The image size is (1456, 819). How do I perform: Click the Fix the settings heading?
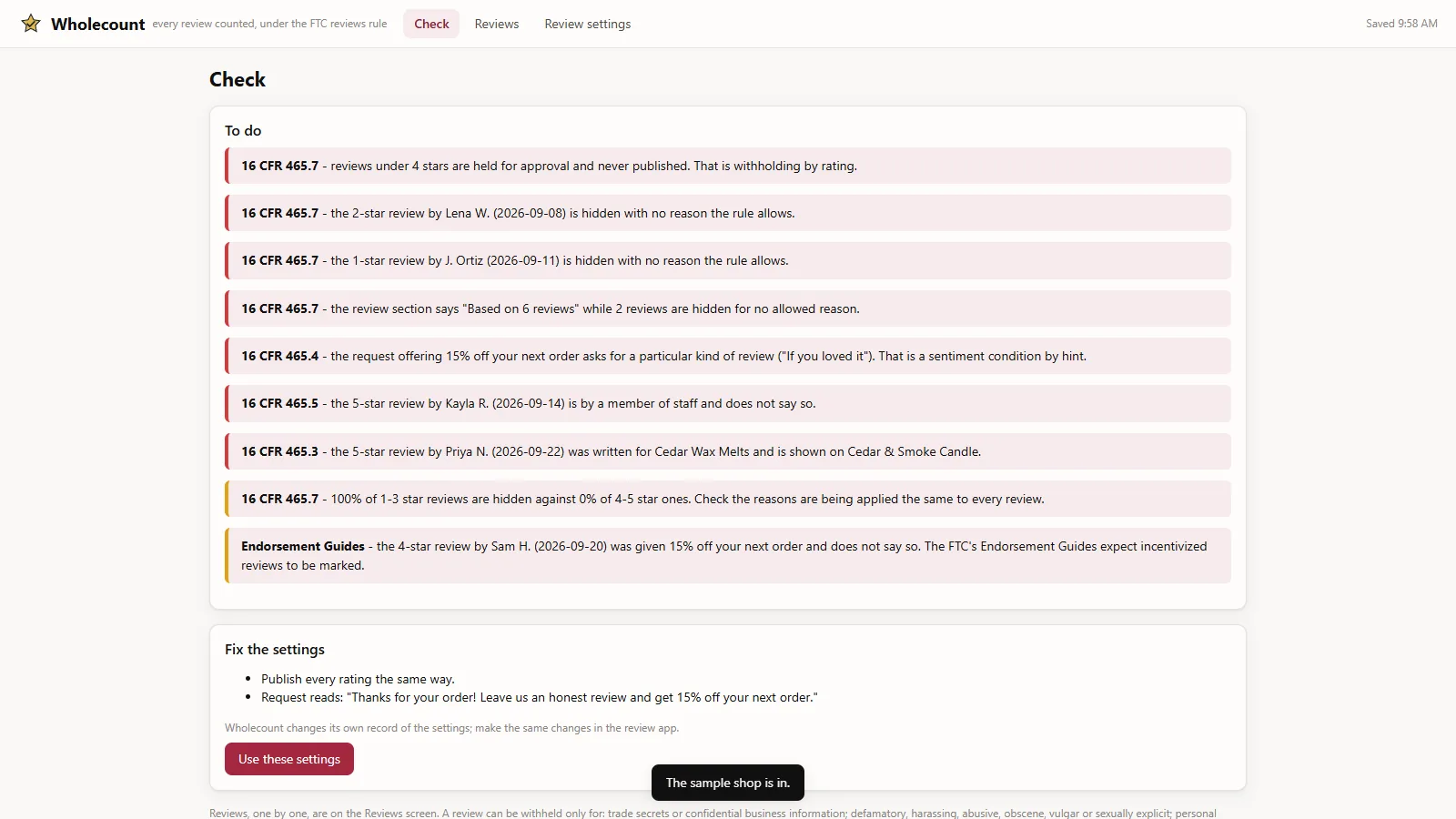click(x=275, y=649)
